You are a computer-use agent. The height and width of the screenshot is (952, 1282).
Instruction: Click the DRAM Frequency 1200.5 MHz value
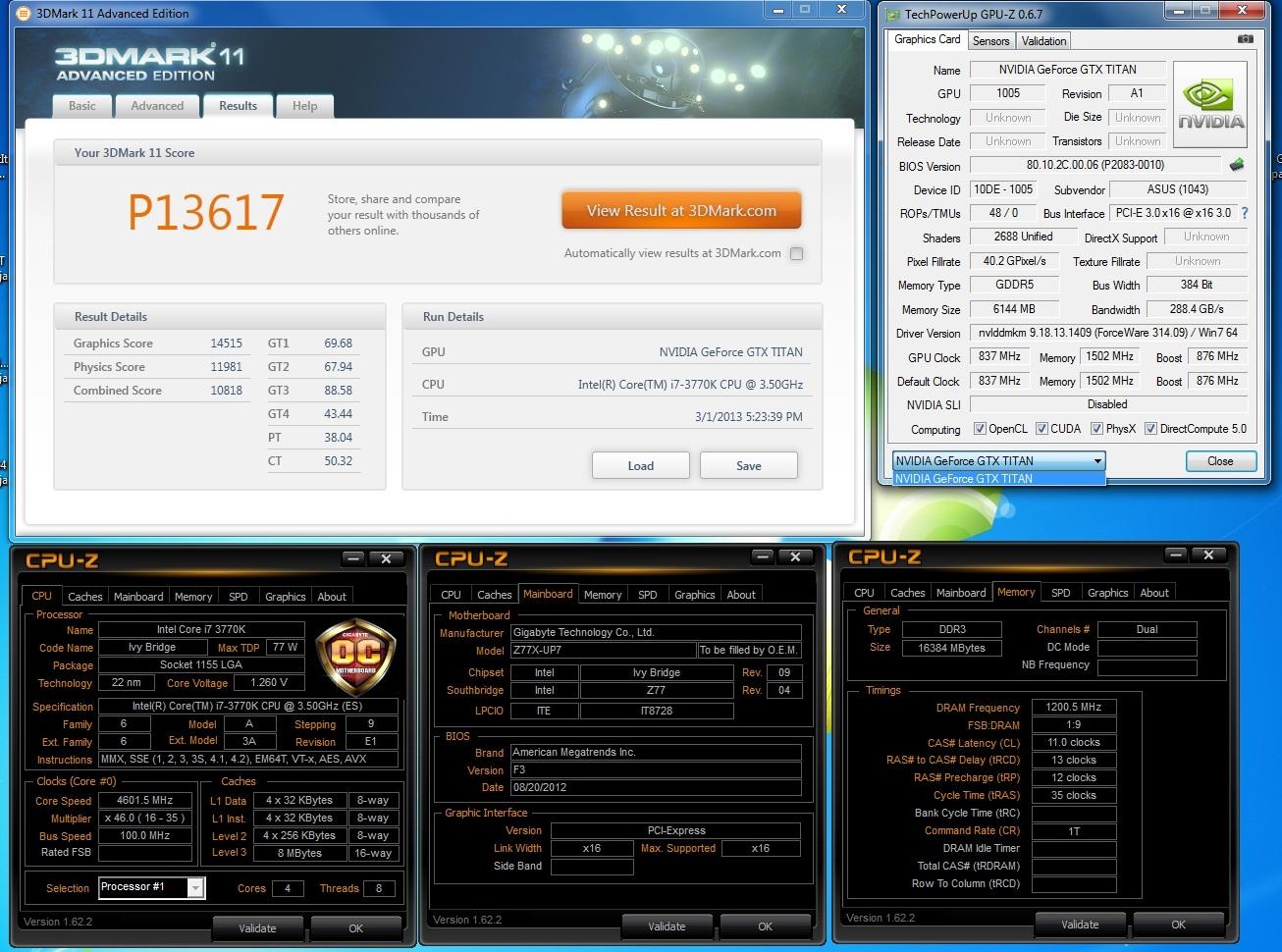click(1074, 707)
